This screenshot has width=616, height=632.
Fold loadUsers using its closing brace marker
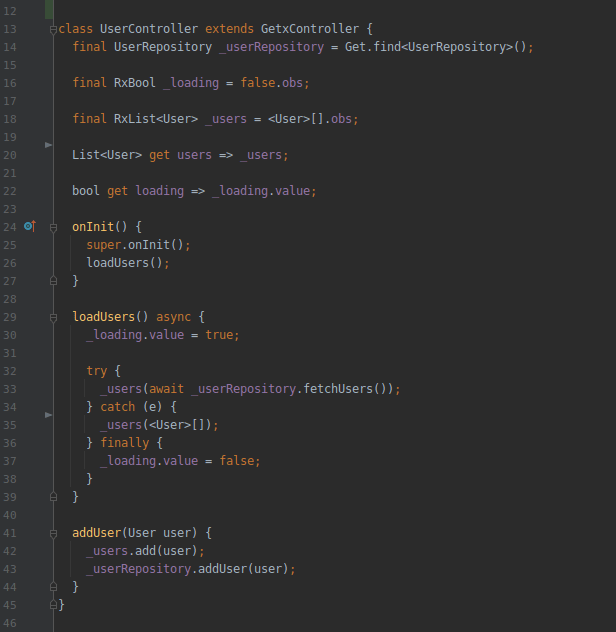tap(53, 497)
